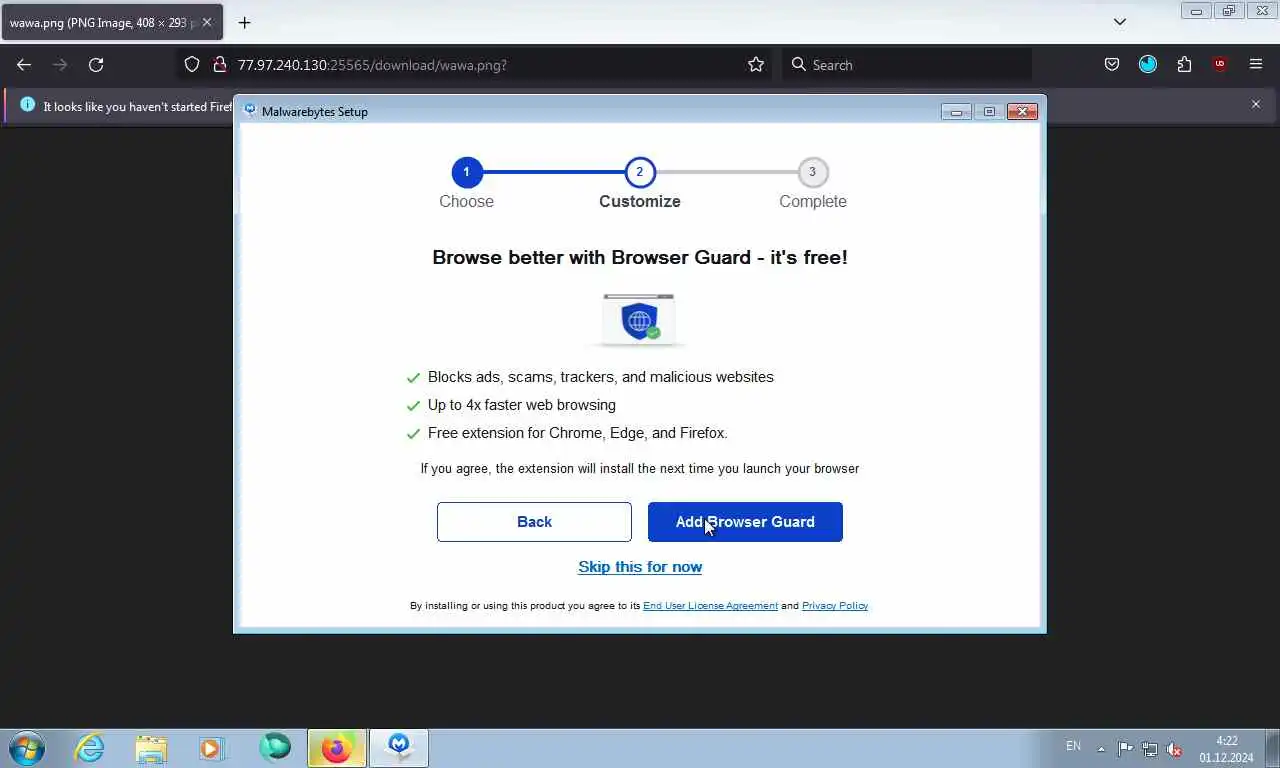Screen dimensions: 1280x768
Task: Click the Firefox Search box
Action: click(906, 65)
